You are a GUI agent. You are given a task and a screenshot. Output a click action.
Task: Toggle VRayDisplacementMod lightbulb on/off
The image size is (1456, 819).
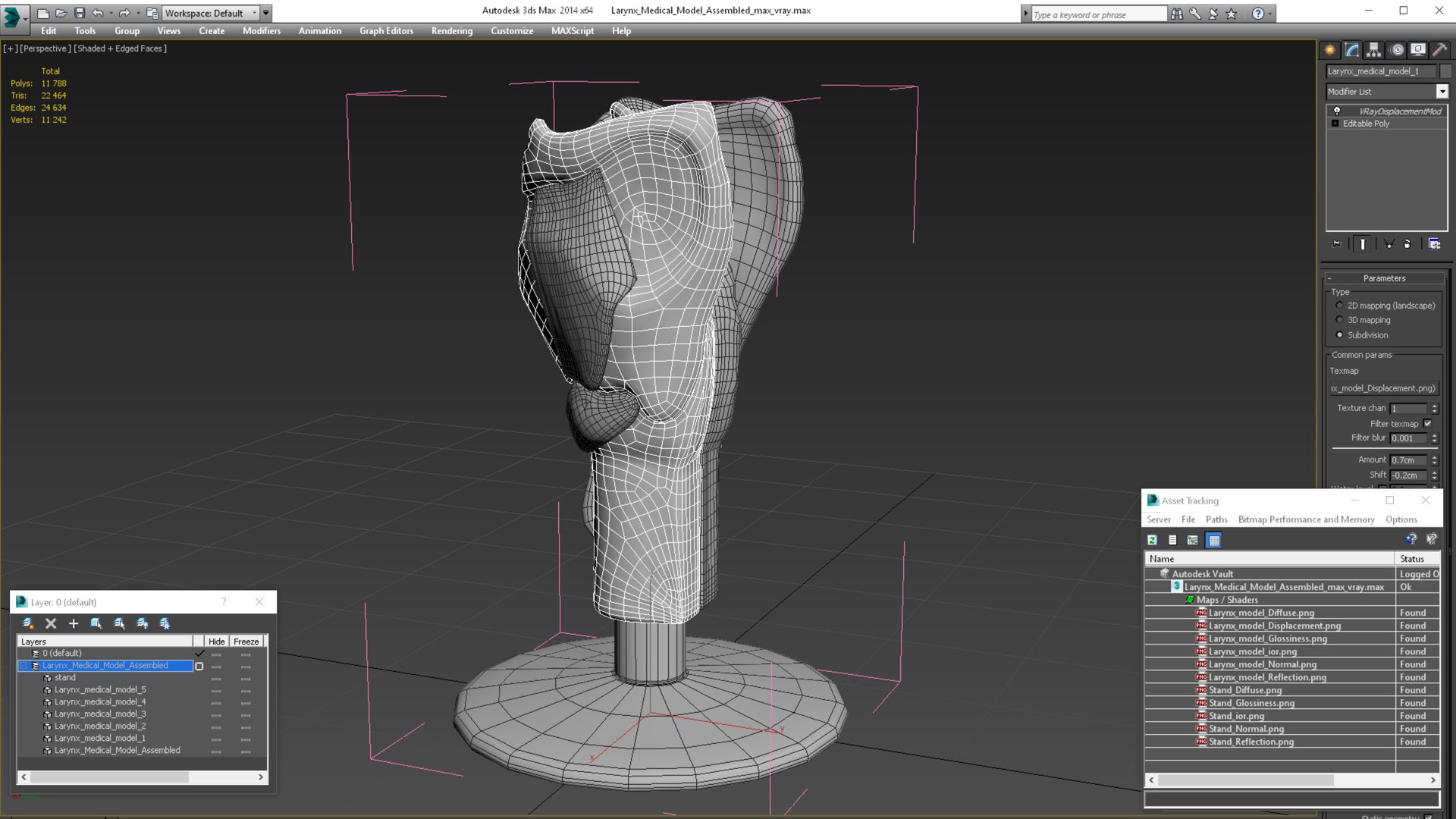(x=1337, y=111)
